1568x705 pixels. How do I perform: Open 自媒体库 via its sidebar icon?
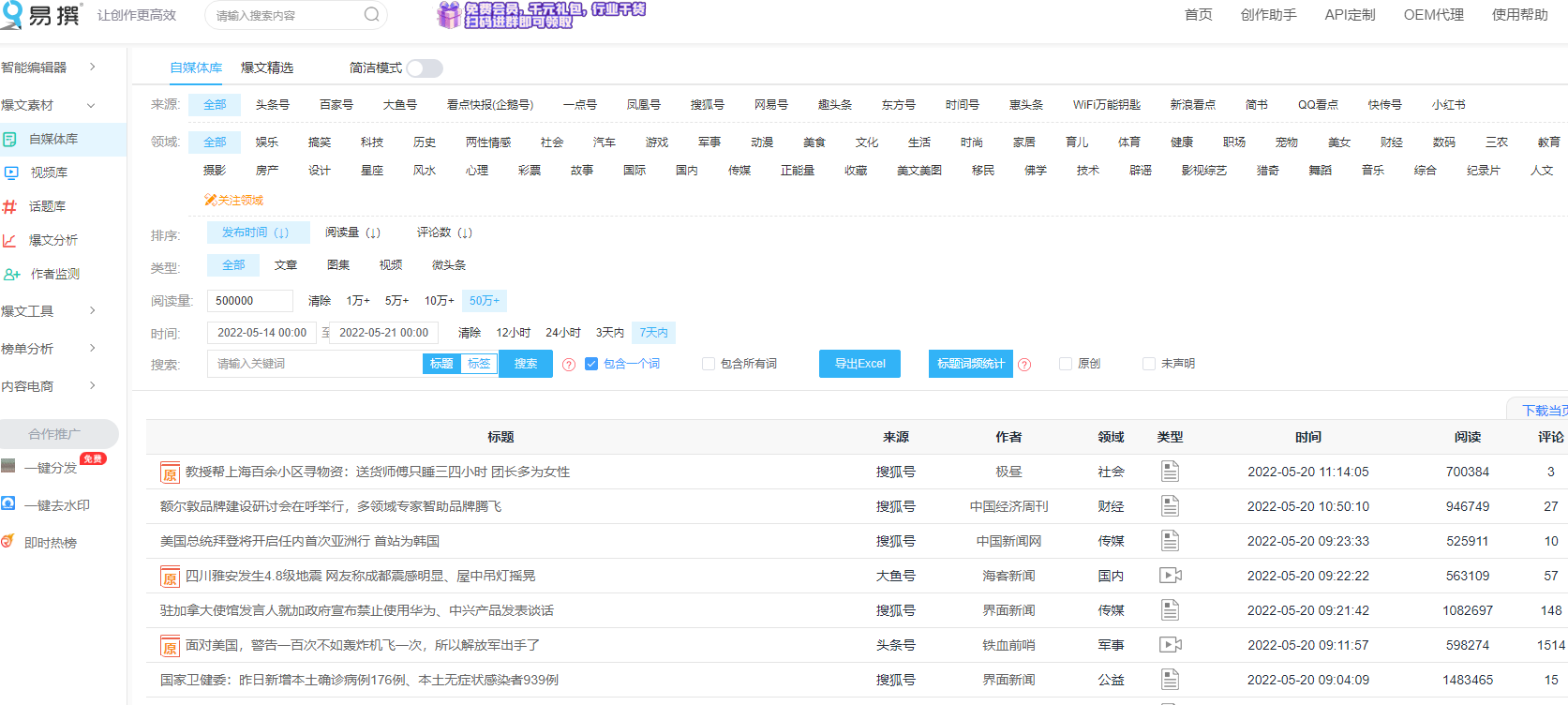[9, 139]
